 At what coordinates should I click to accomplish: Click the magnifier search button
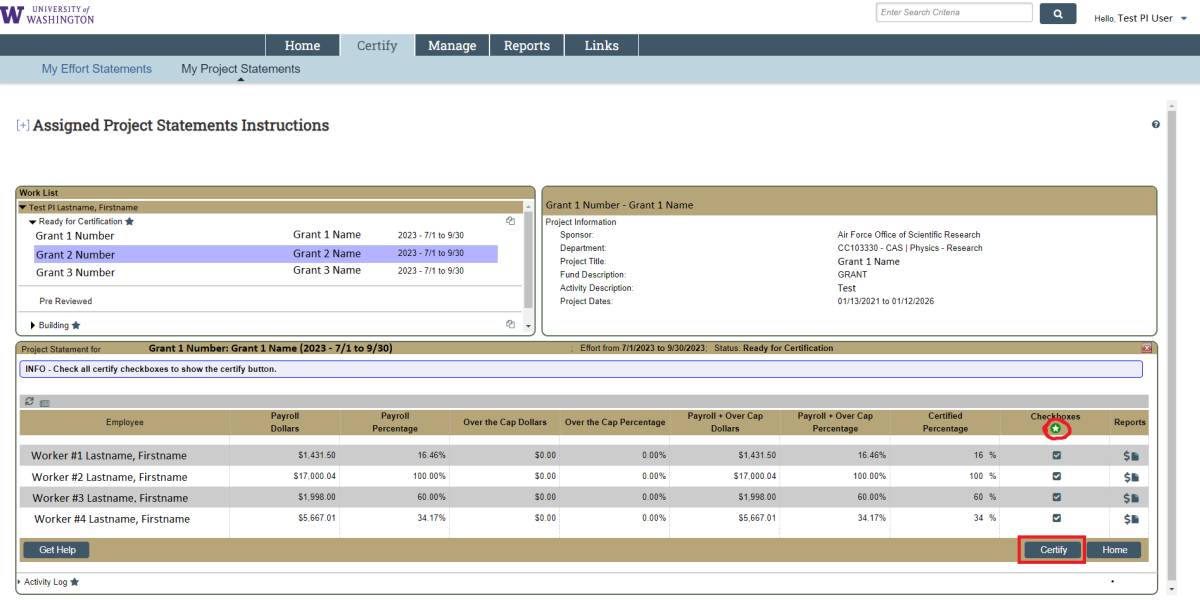pyautogui.click(x=1058, y=13)
